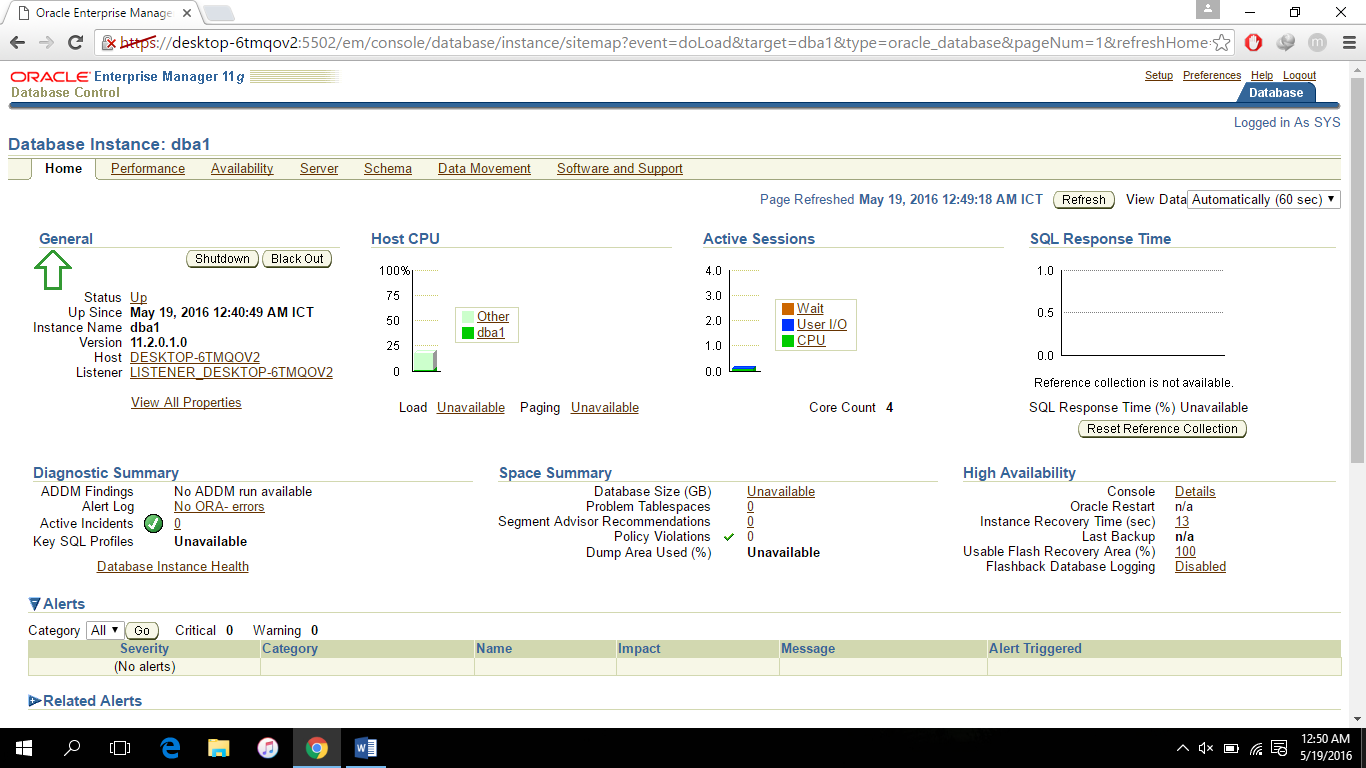Click the Chrome taskbar icon
The width and height of the screenshot is (1366, 768).
(316, 748)
